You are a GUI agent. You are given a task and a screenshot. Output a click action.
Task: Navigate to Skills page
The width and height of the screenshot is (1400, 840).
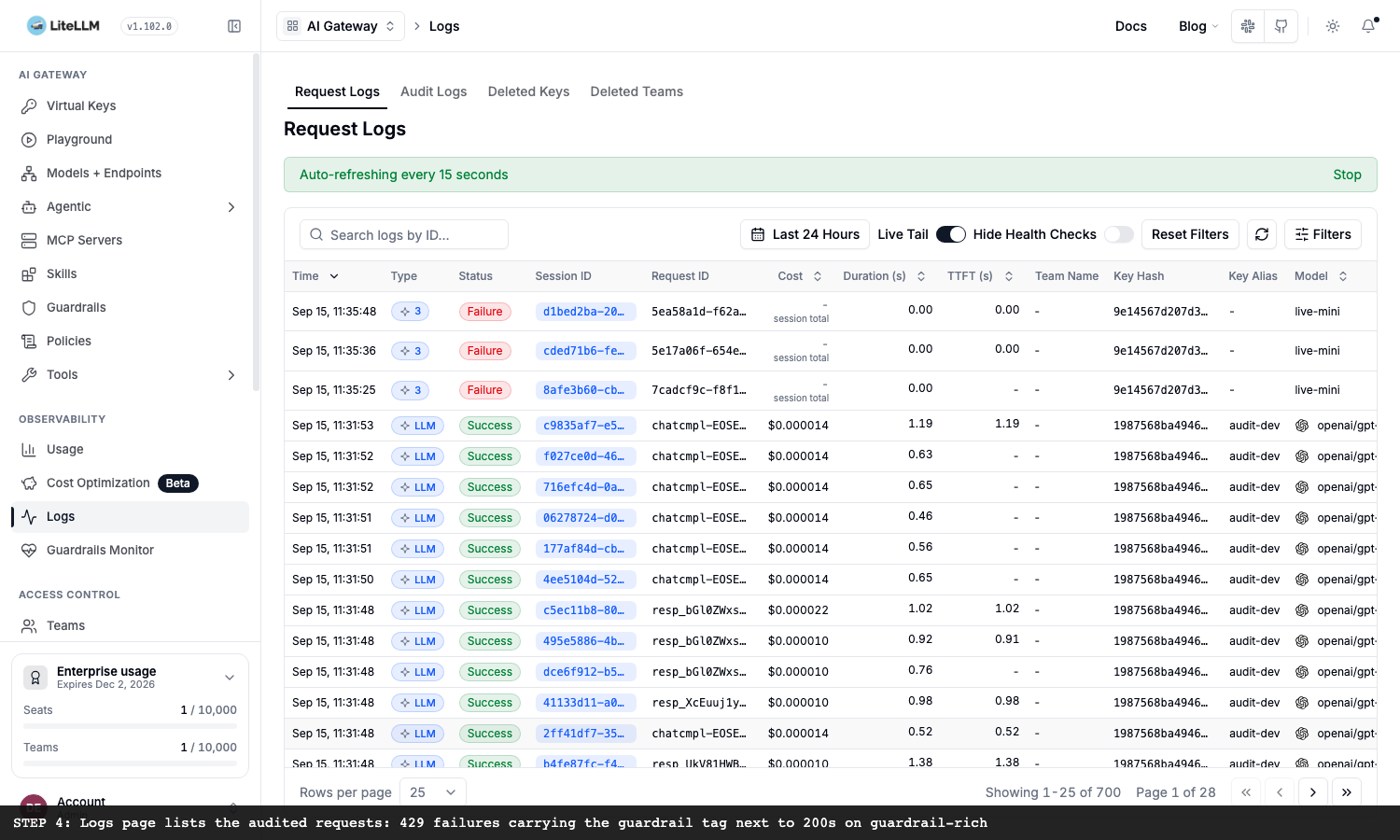pyautogui.click(x=130, y=273)
